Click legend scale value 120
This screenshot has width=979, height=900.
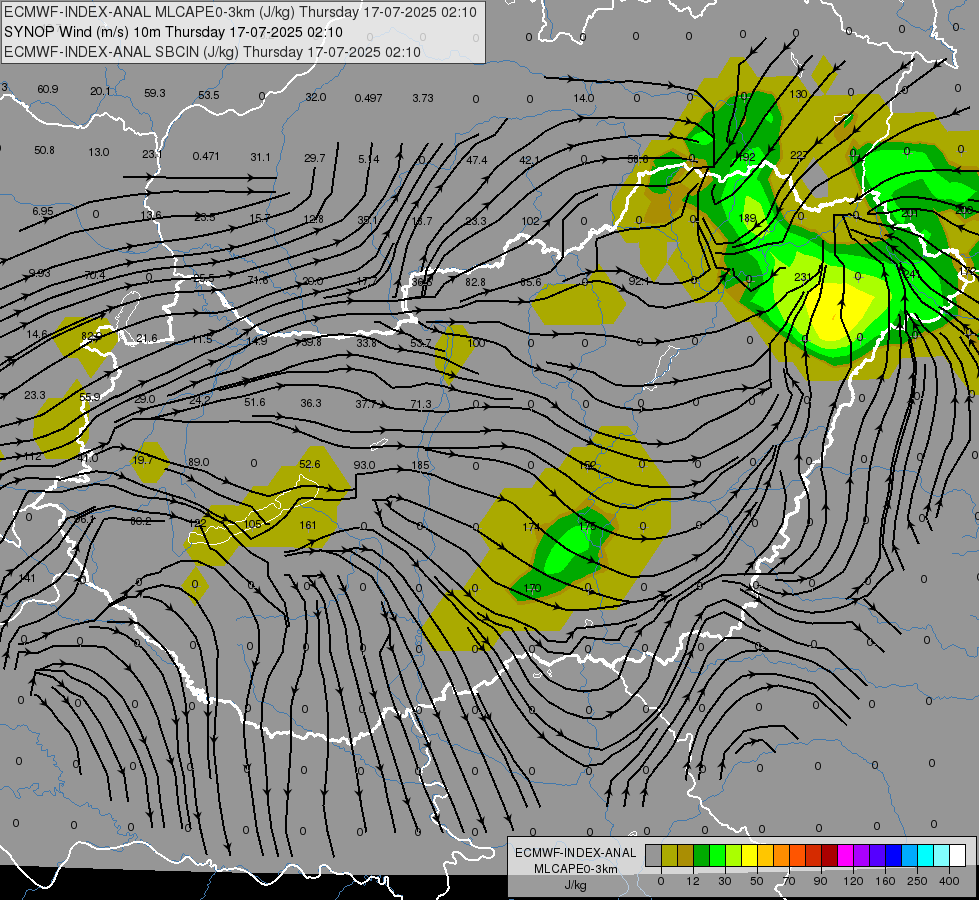pyautogui.click(x=853, y=881)
